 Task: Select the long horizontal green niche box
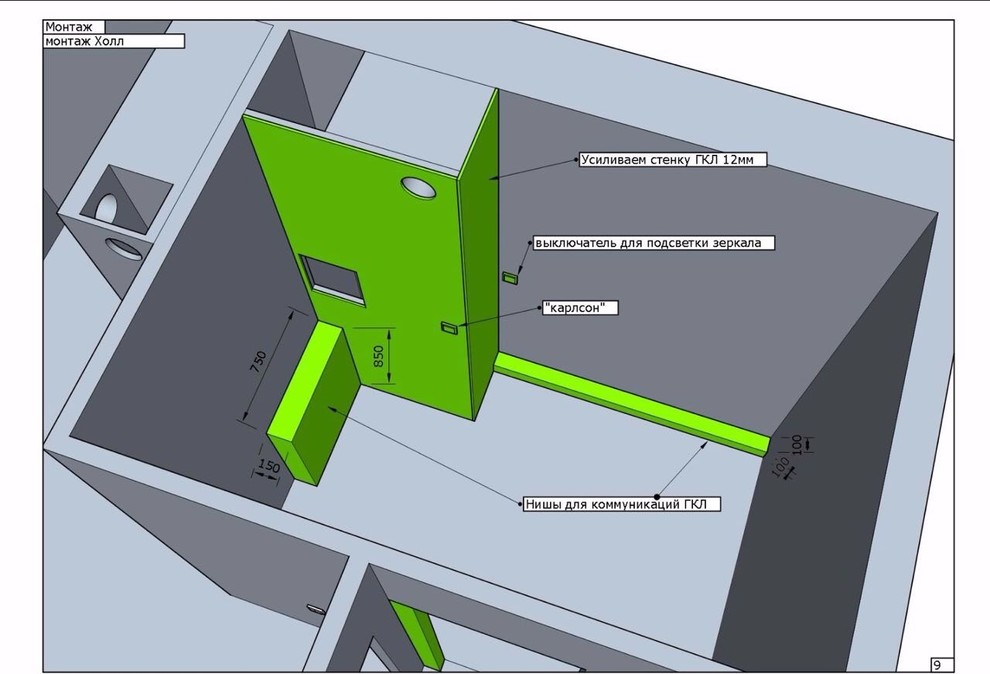tap(630, 402)
